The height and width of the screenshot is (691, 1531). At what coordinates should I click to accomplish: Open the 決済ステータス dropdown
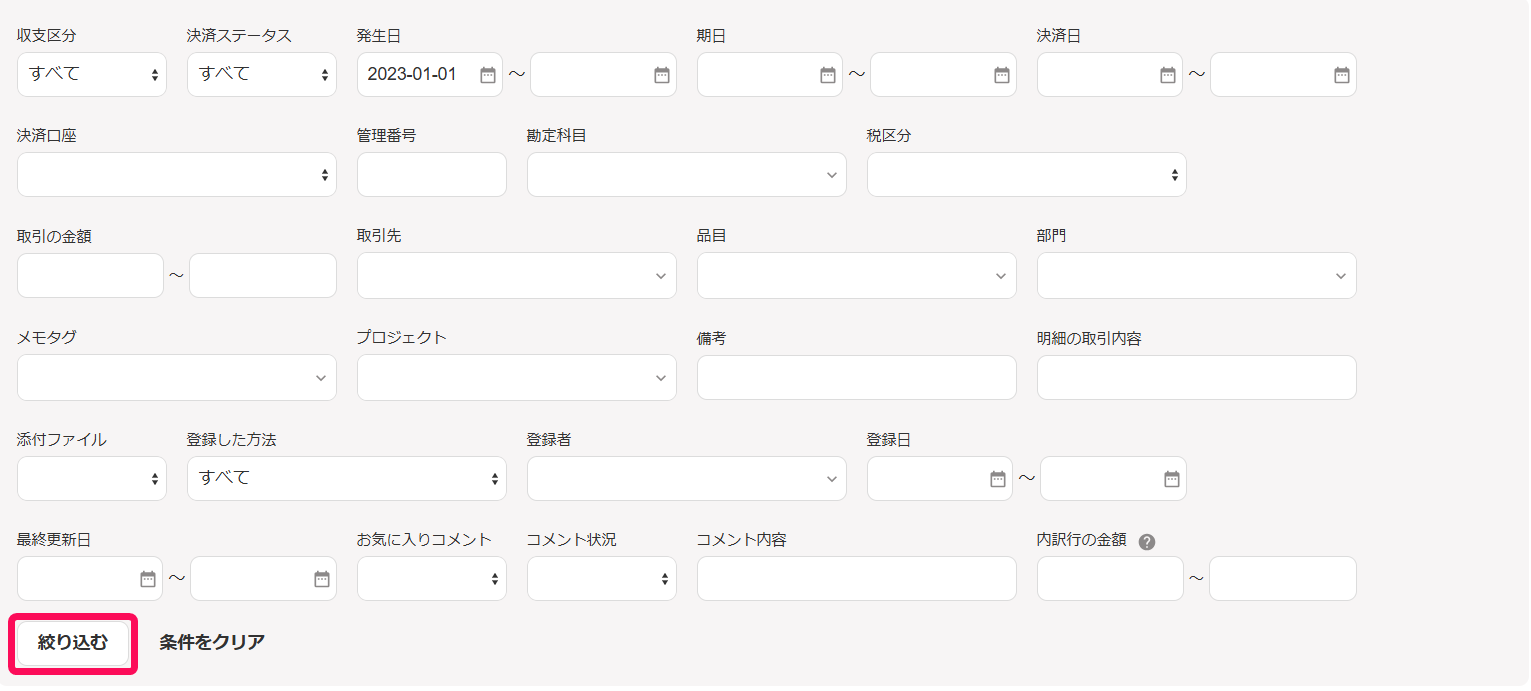pos(262,74)
